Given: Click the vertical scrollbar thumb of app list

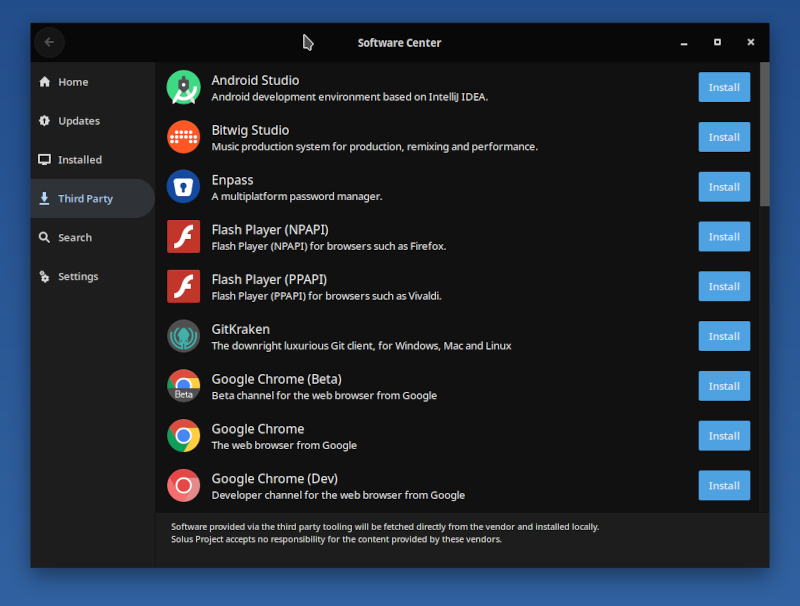Looking at the screenshot, I should click(764, 134).
